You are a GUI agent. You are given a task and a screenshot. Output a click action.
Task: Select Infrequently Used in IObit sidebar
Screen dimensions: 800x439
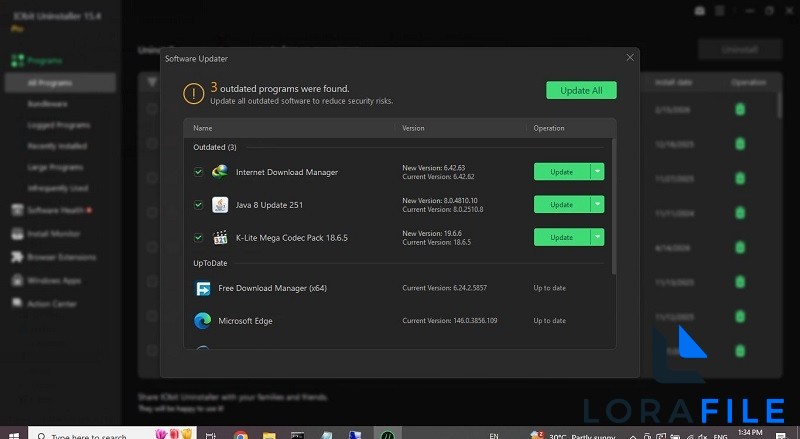pos(58,188)
